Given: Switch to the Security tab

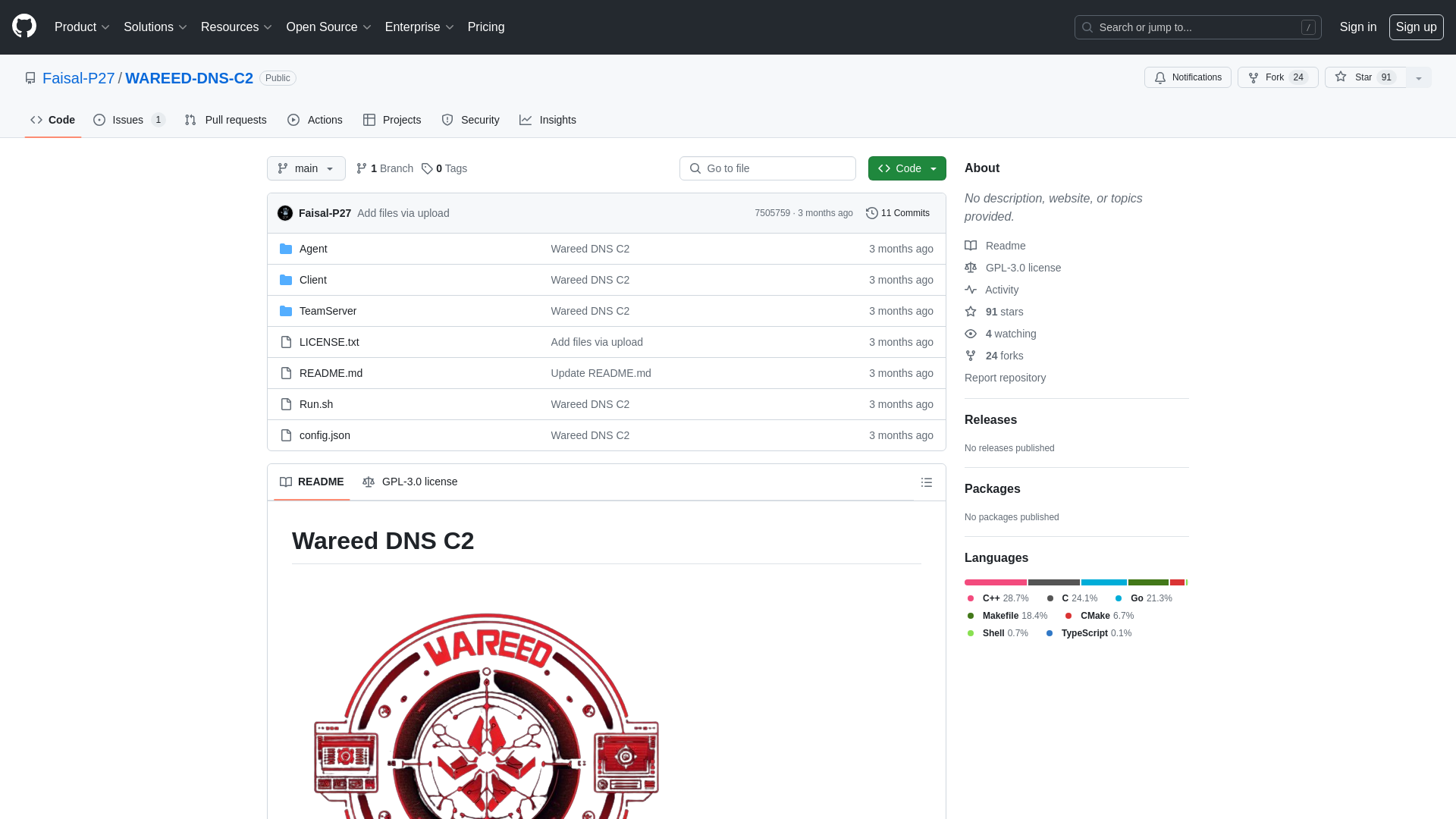Looking at the screenshot, I should point(470,120).
